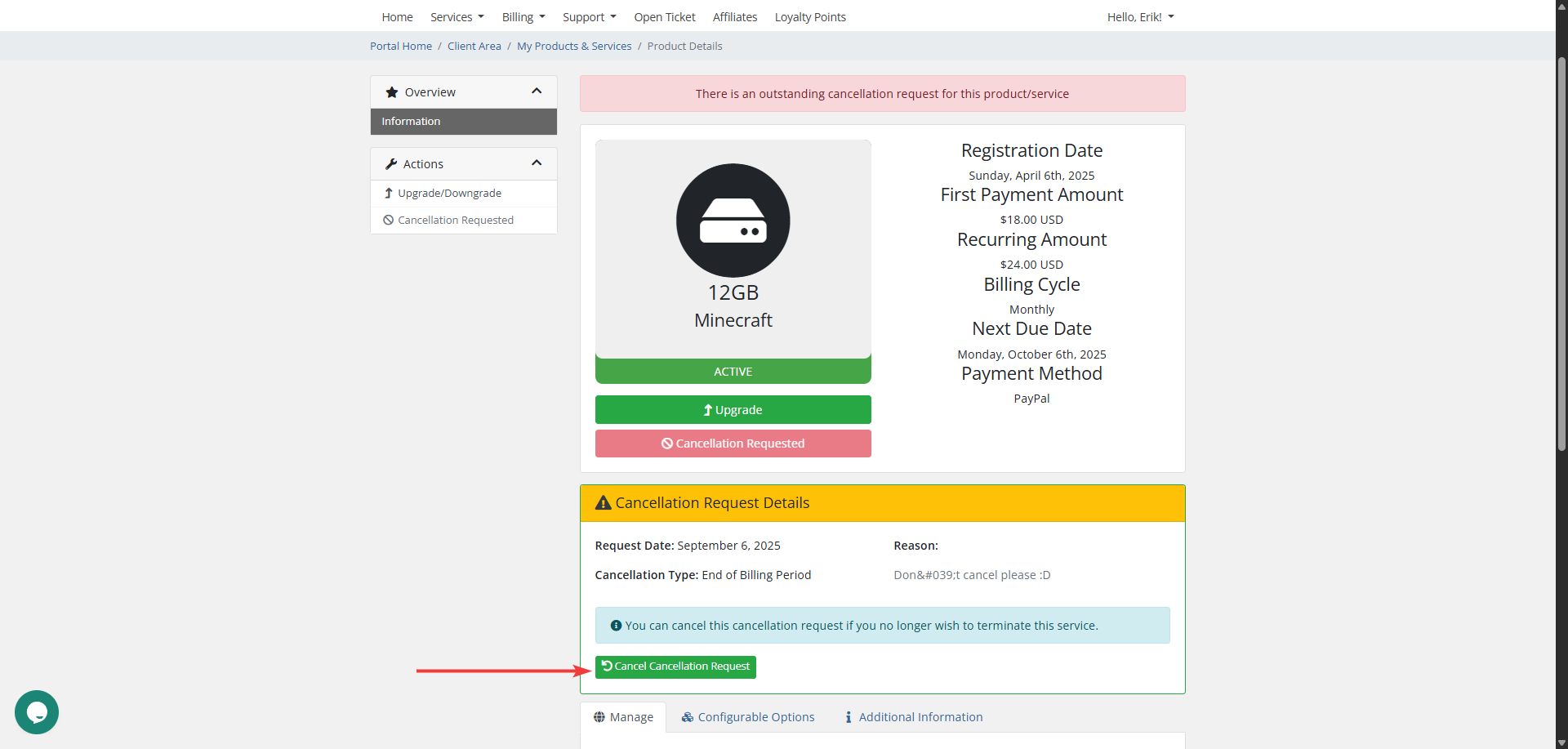
Task: Click the star icon beside Overview
Action: 392,92
